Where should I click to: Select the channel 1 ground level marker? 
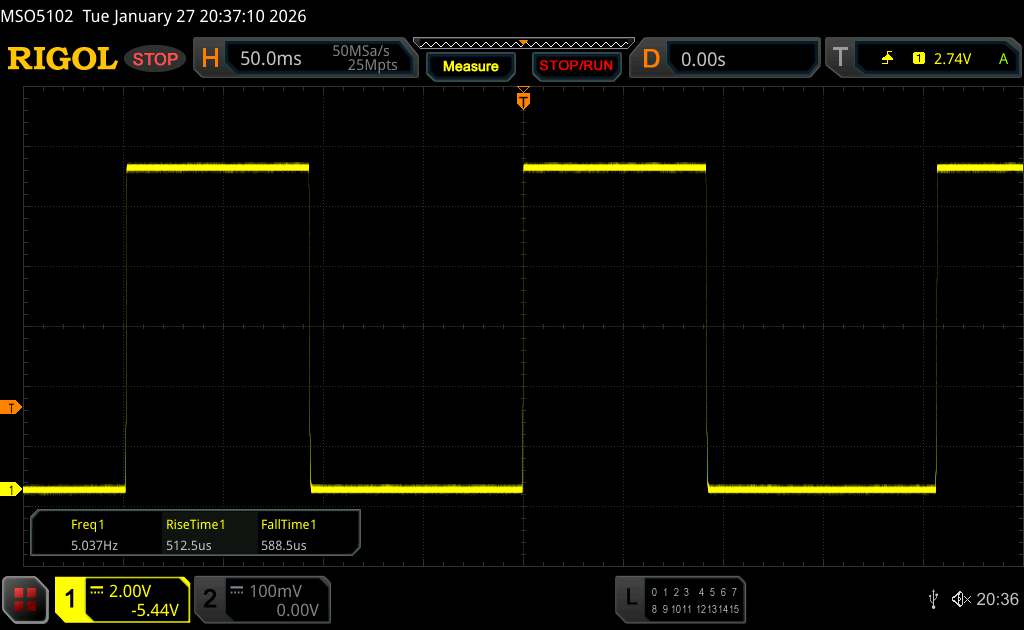point(11,489)
